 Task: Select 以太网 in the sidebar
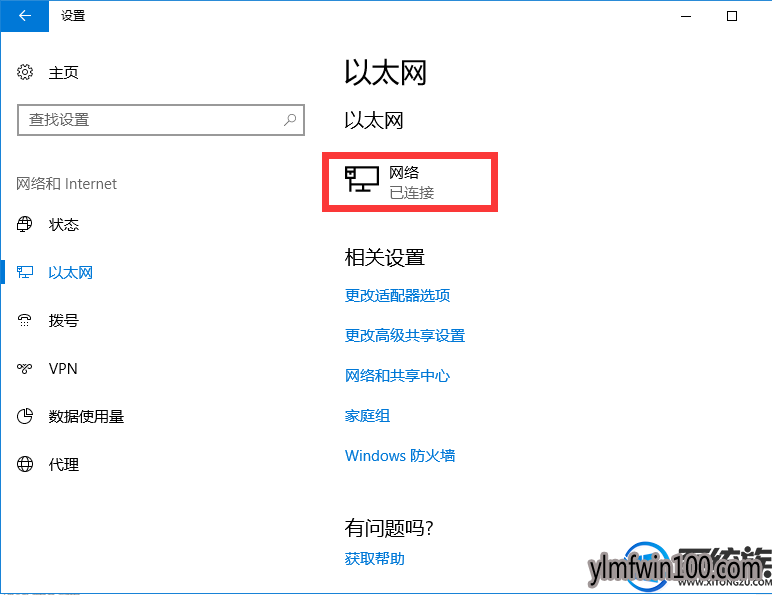[x=70, y=272]
